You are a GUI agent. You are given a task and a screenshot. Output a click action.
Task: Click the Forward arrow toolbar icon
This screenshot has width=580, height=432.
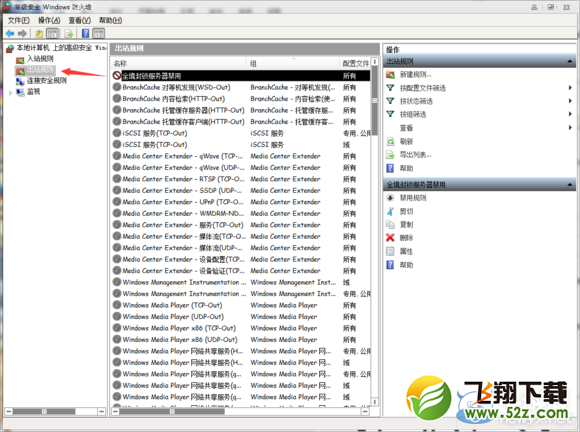23,34
